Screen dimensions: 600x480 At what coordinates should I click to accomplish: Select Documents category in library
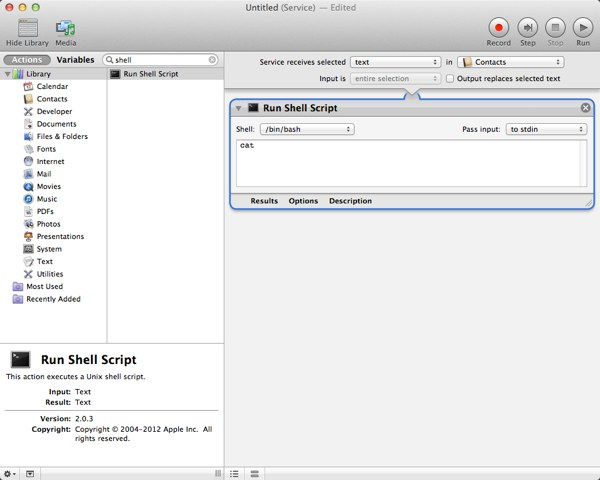[x=50, y=124]
